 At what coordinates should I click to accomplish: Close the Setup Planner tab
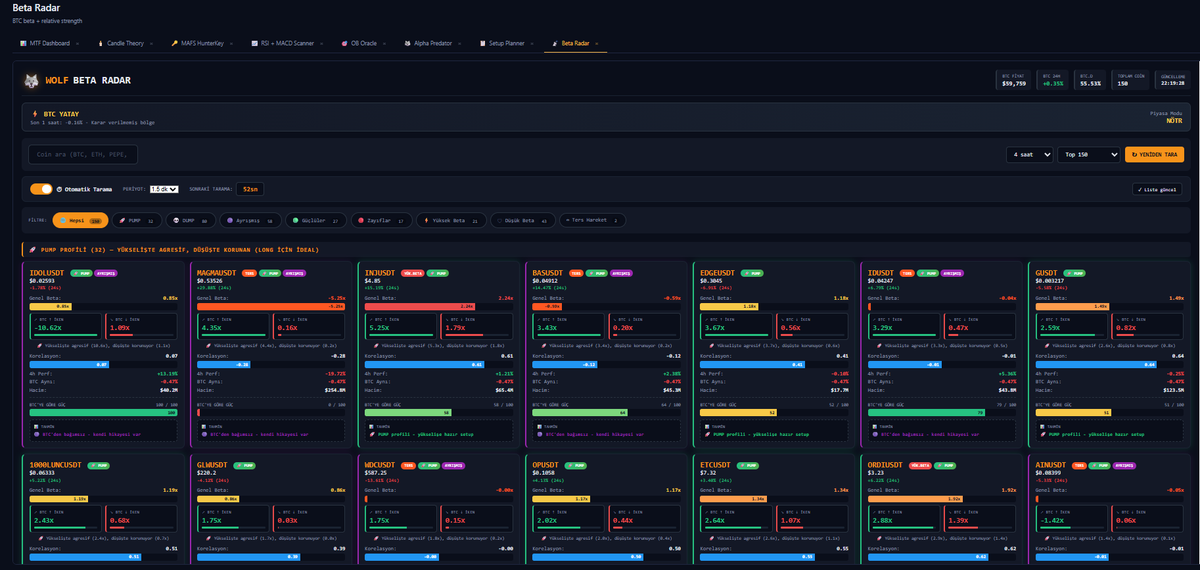[532, 44]
